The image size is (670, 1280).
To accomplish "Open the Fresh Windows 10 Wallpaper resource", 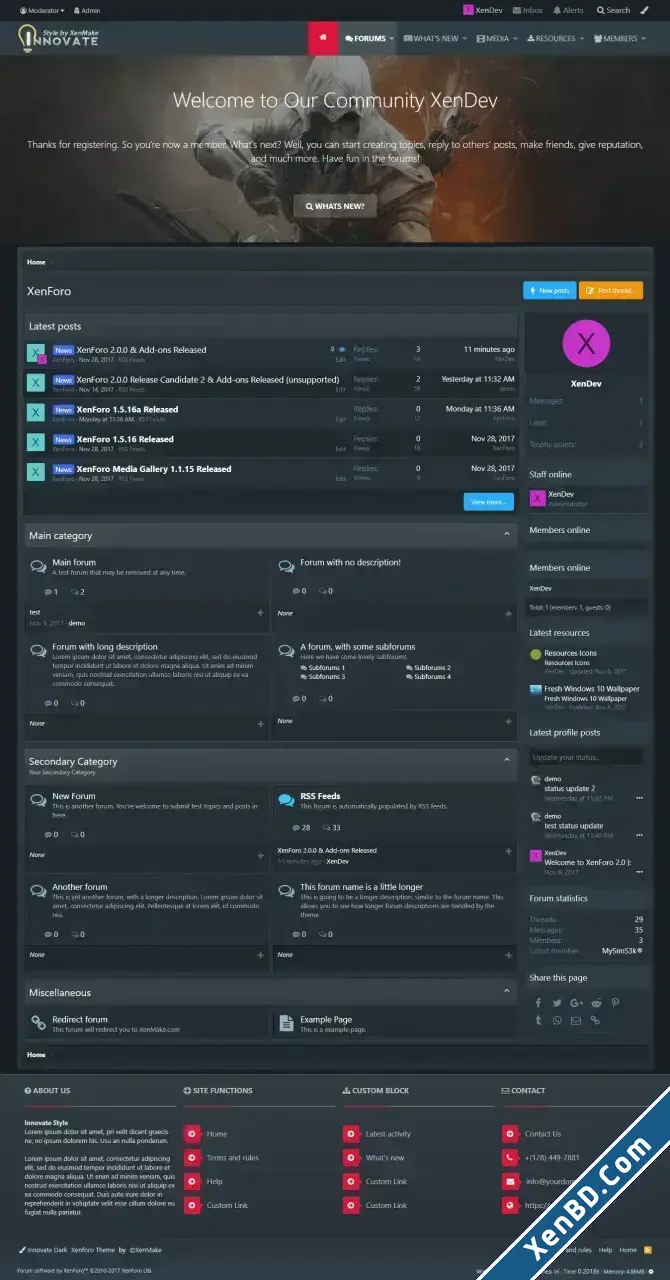I will [592, 689].
